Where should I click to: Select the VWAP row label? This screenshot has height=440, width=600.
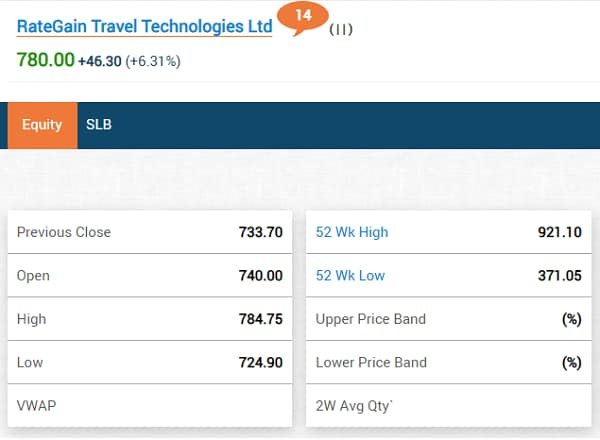[x=34, y=406]
